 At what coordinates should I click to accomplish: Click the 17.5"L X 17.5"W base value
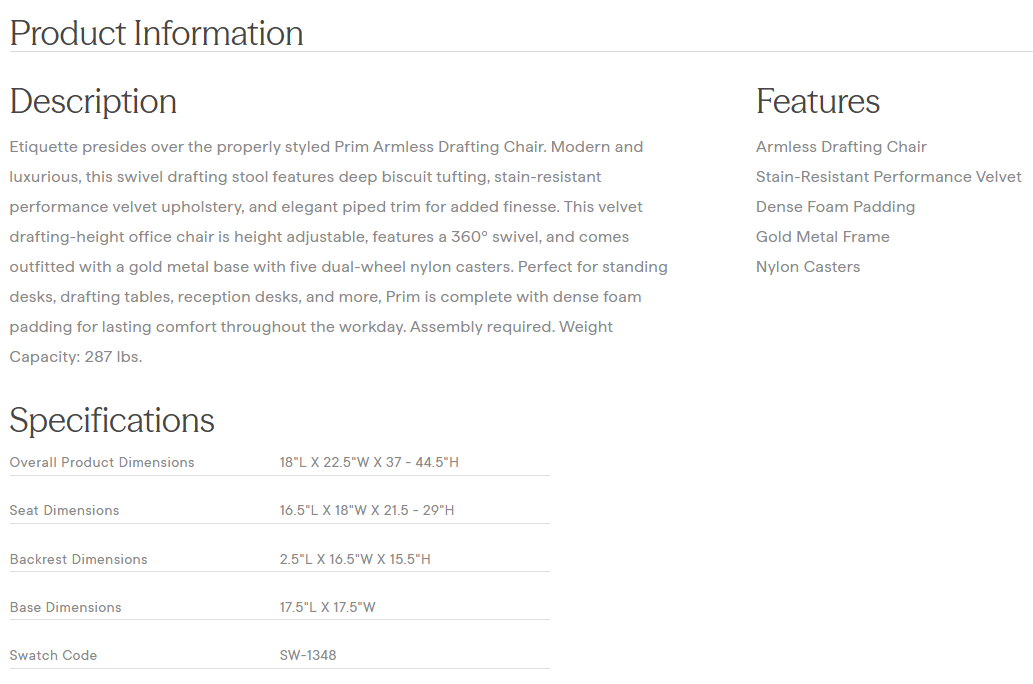pyautogui.click(x=327, y=607)
